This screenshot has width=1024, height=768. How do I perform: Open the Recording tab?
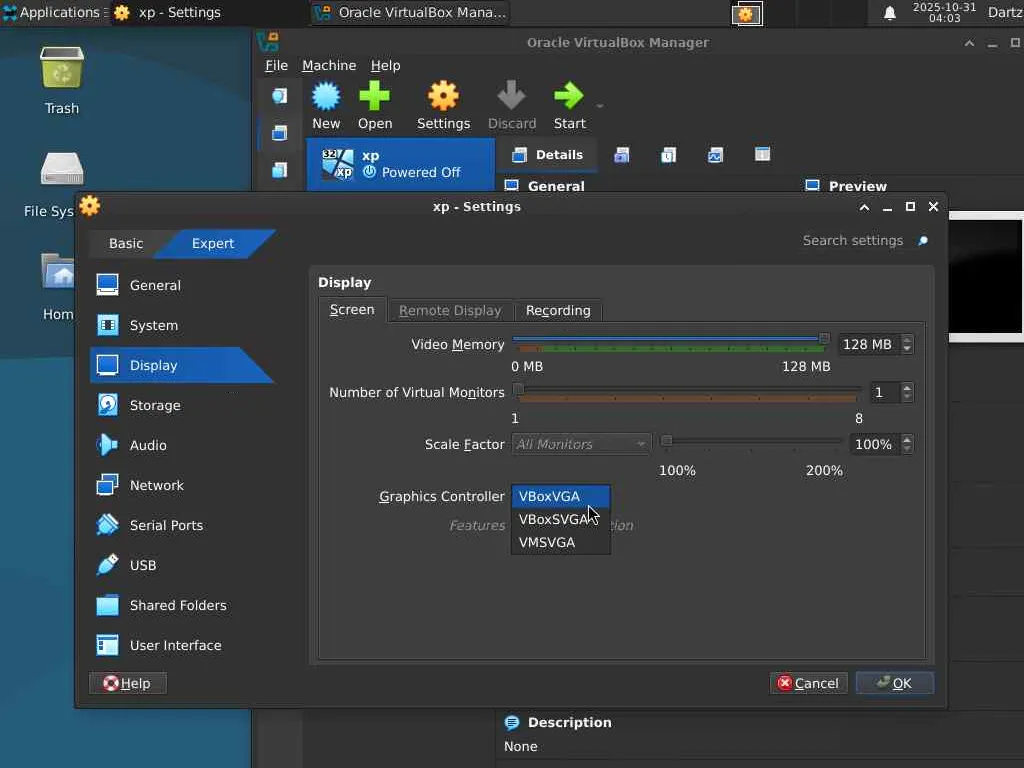558,311
